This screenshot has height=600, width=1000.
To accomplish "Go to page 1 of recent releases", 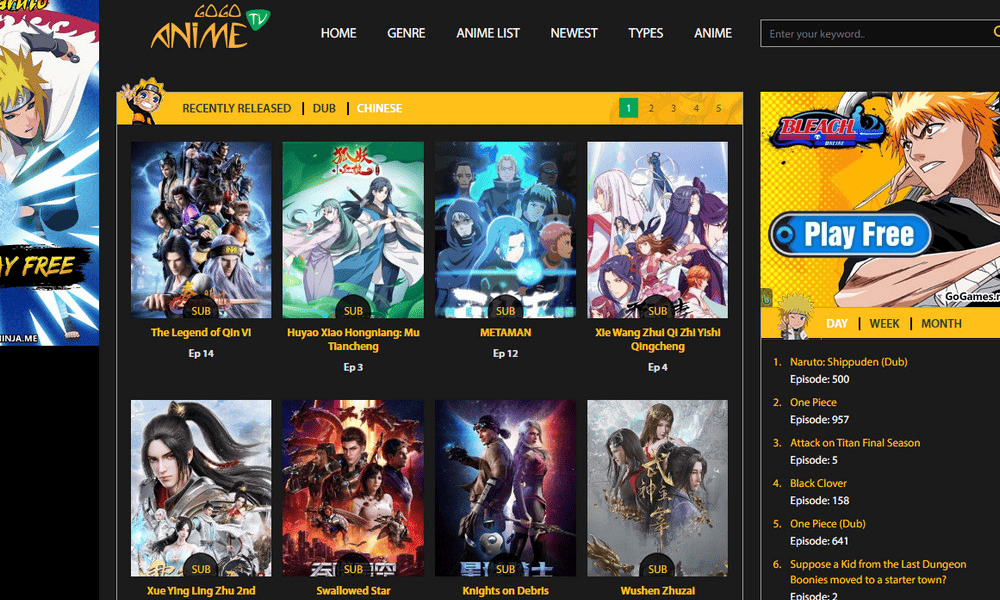I will point(628,108).
